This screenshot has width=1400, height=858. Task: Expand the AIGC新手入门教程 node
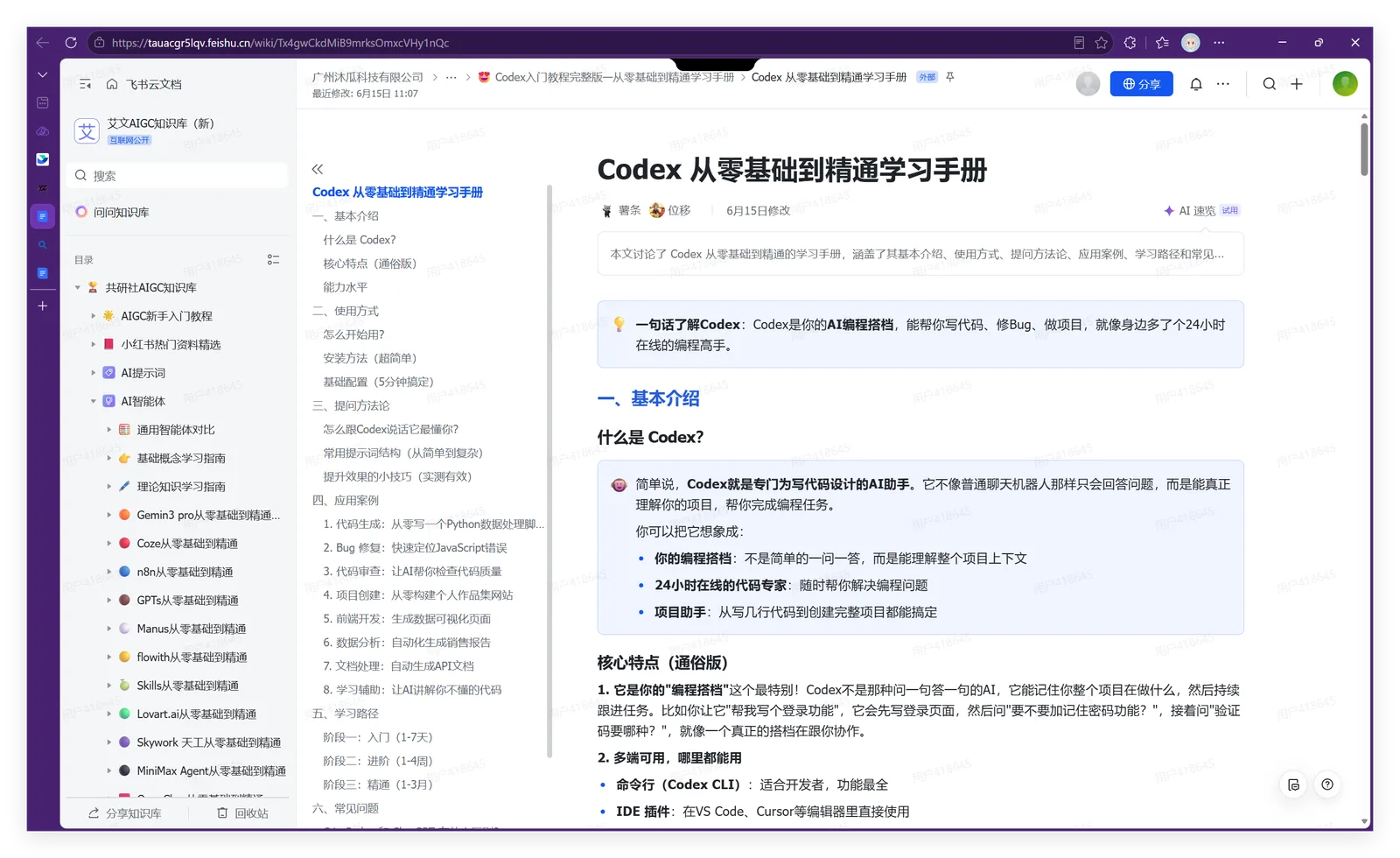click(93, 316)
